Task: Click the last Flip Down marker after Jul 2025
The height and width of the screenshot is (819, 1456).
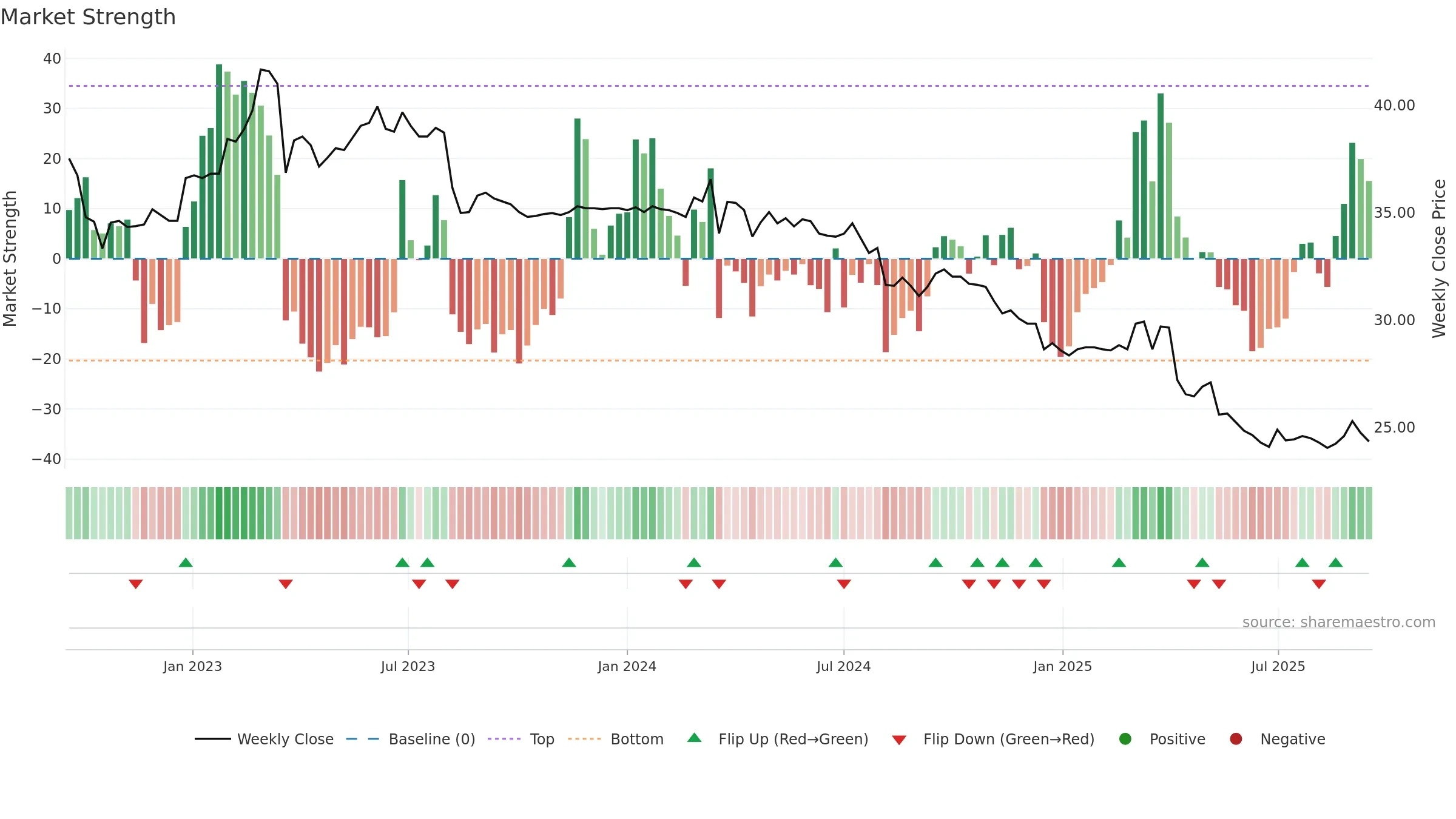Action: coord(1319,584)
